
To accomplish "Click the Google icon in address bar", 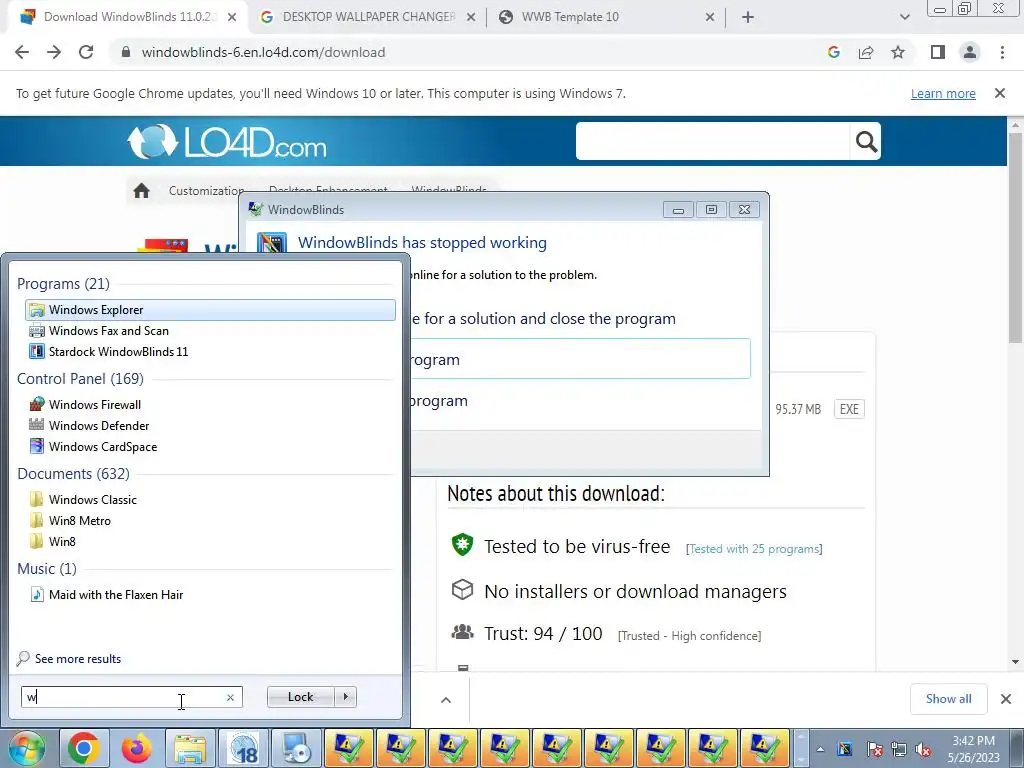I will (834, 52).
